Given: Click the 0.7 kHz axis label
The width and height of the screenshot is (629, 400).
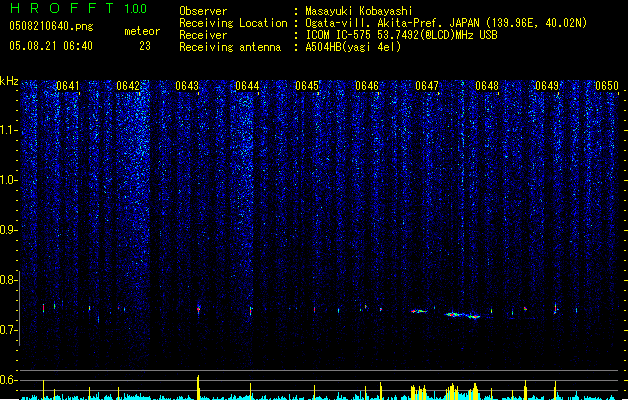Looking at the screenshot, I should pyautogui.click(x=9, y=330).
